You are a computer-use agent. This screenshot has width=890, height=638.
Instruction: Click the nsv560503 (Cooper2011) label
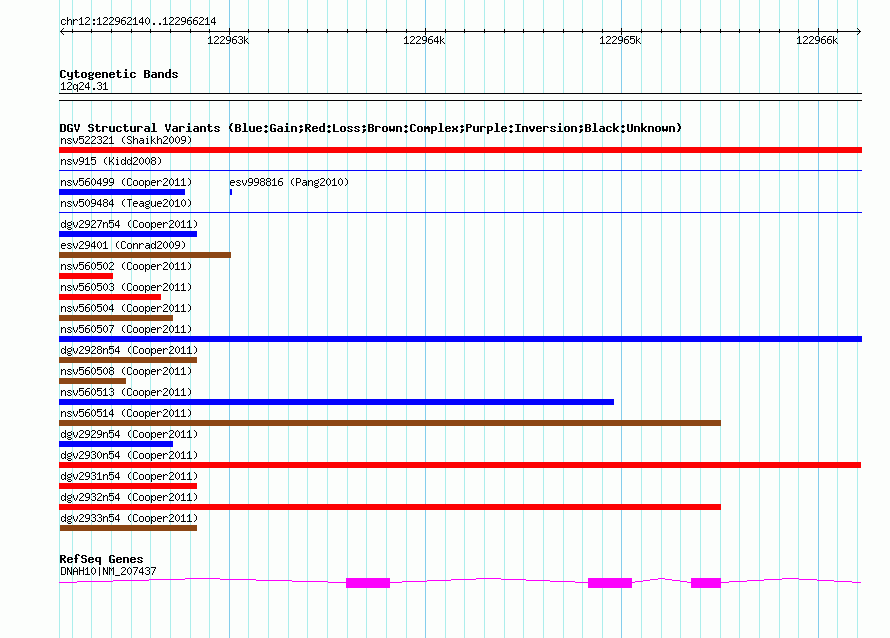(x=126, y=287)
